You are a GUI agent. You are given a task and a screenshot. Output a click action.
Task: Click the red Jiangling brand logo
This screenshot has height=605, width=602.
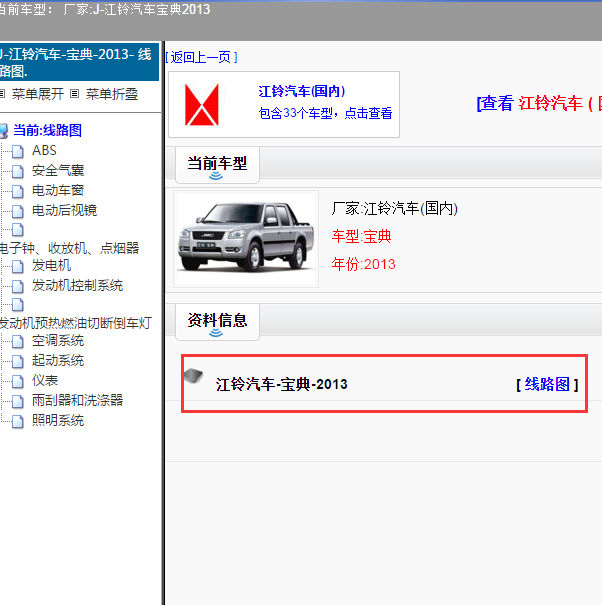point(202,105)
